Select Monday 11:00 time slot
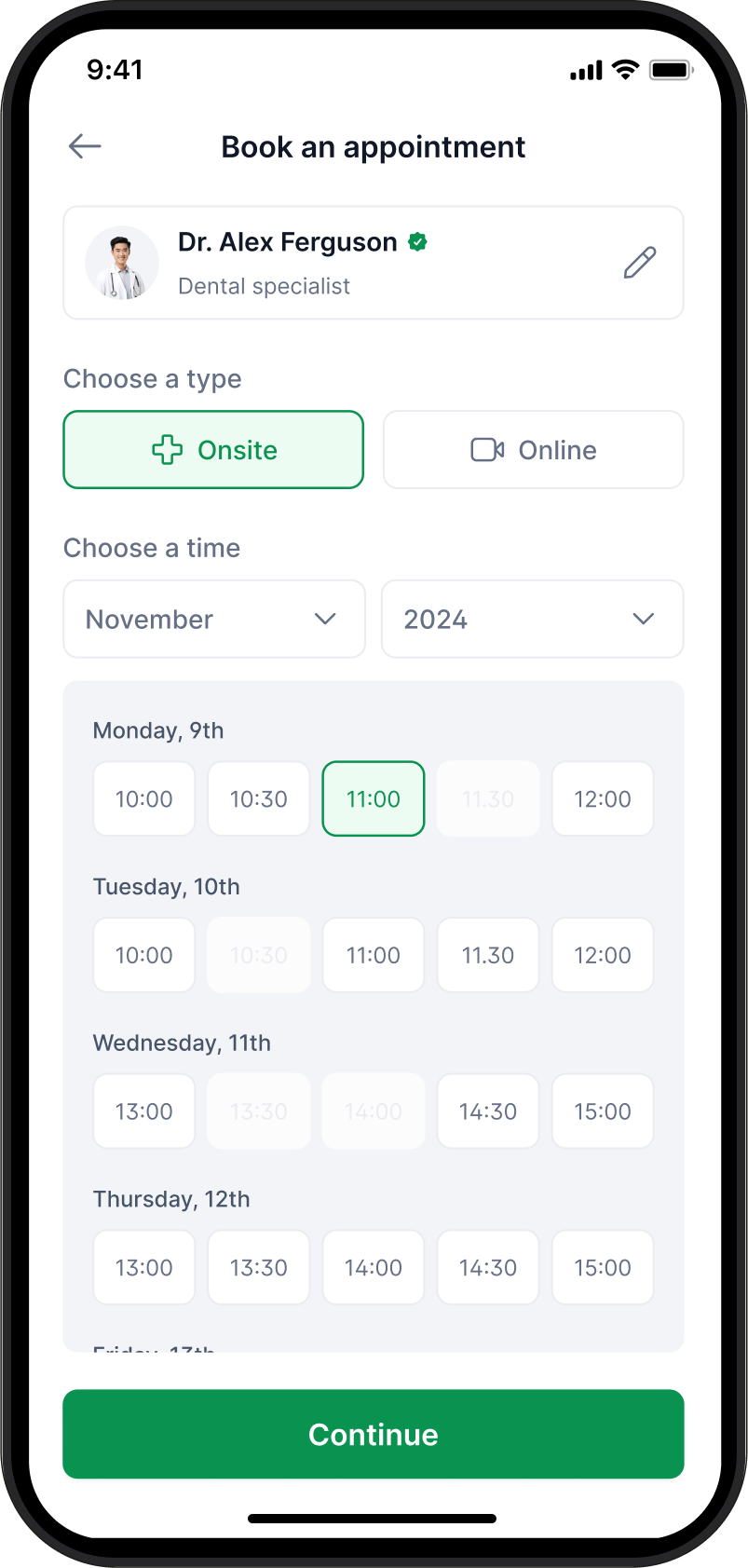Screen dimensions: 748x1568 click(x=374, y=798)
